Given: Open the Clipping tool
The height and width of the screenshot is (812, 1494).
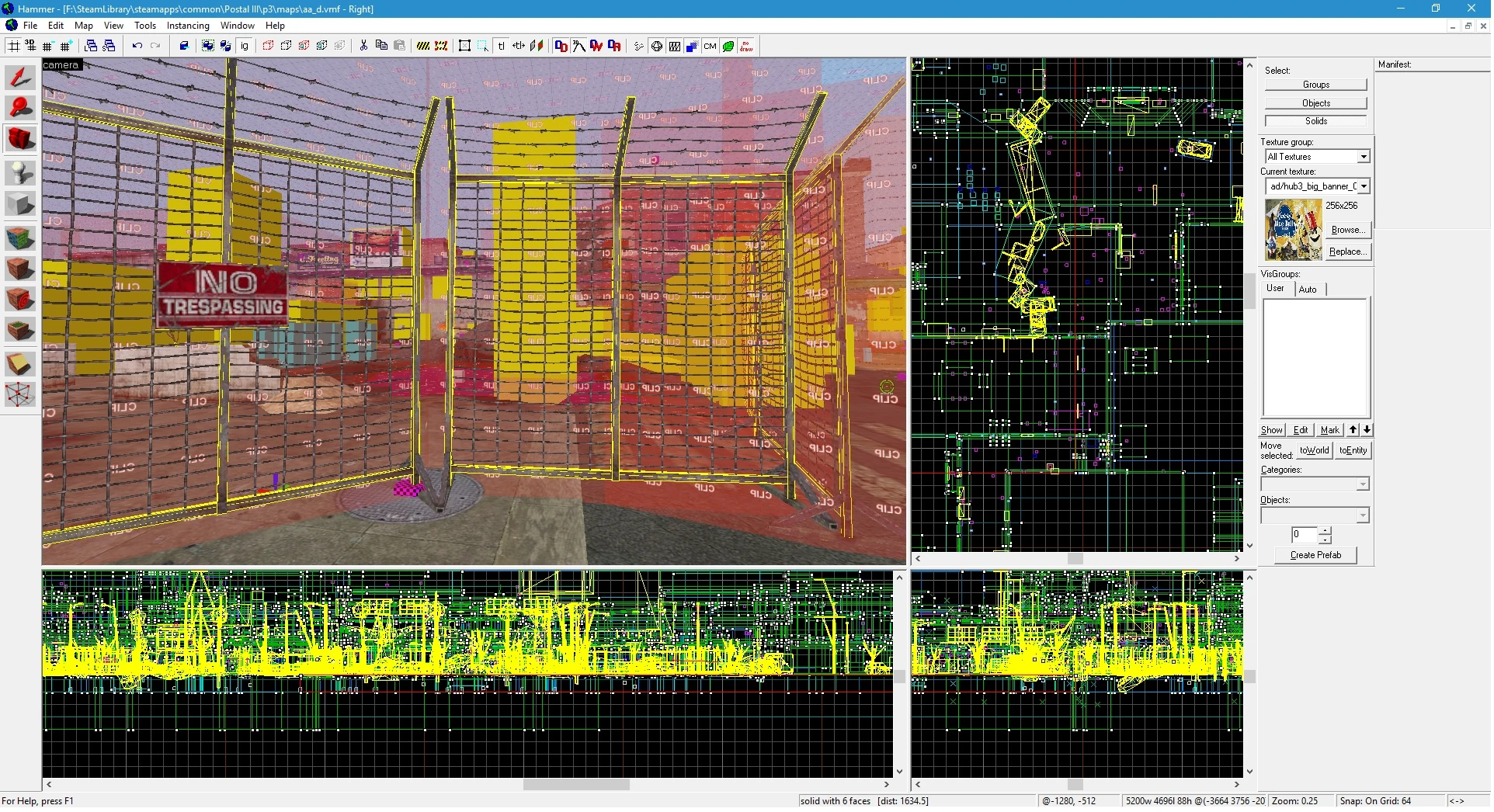Looking at the screenshot, I should tap(20, 363).
